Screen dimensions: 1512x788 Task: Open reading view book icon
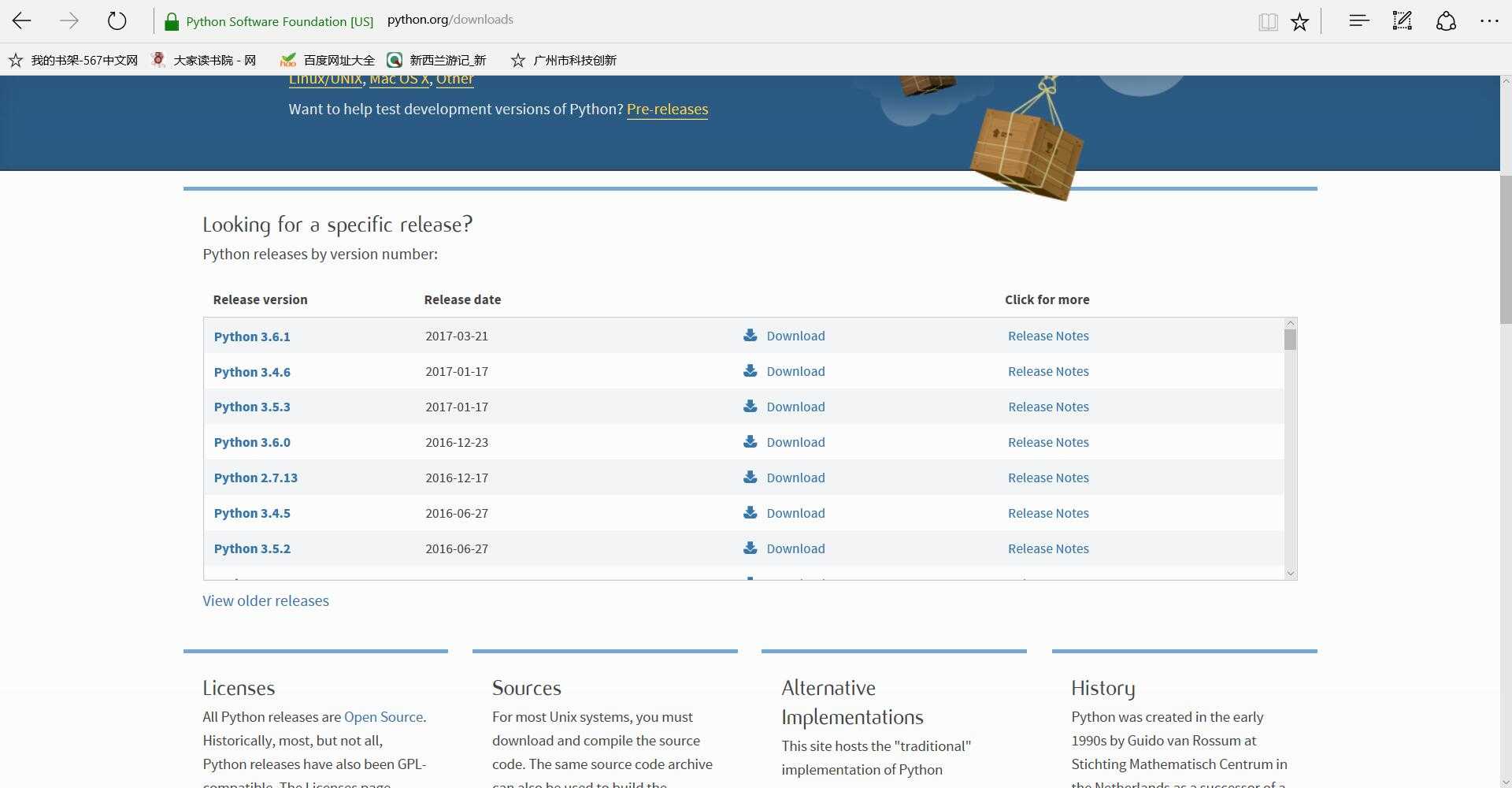[1268, 22]
